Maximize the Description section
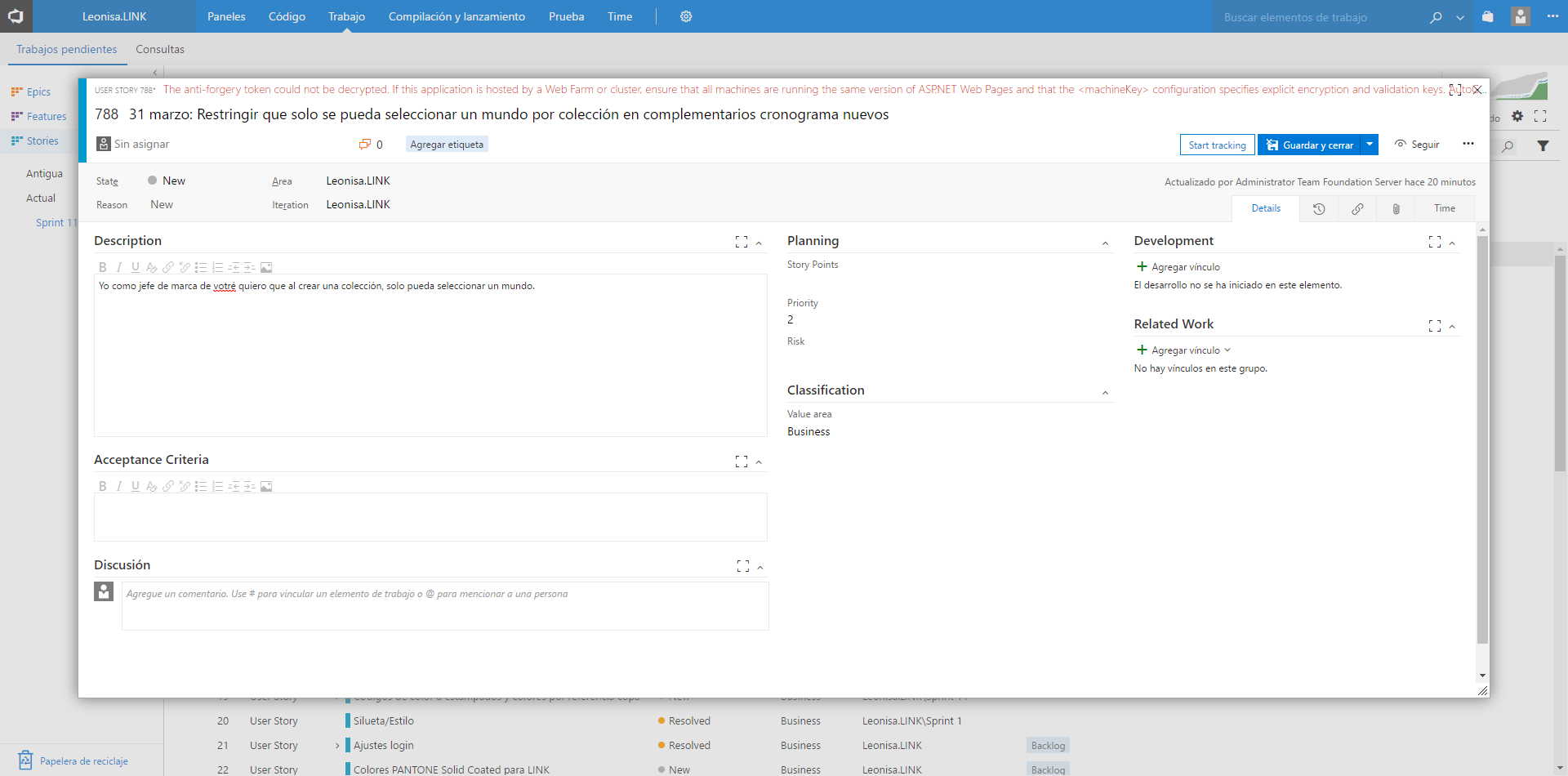This screenshot has height=776, width=1568. point(742,242)
